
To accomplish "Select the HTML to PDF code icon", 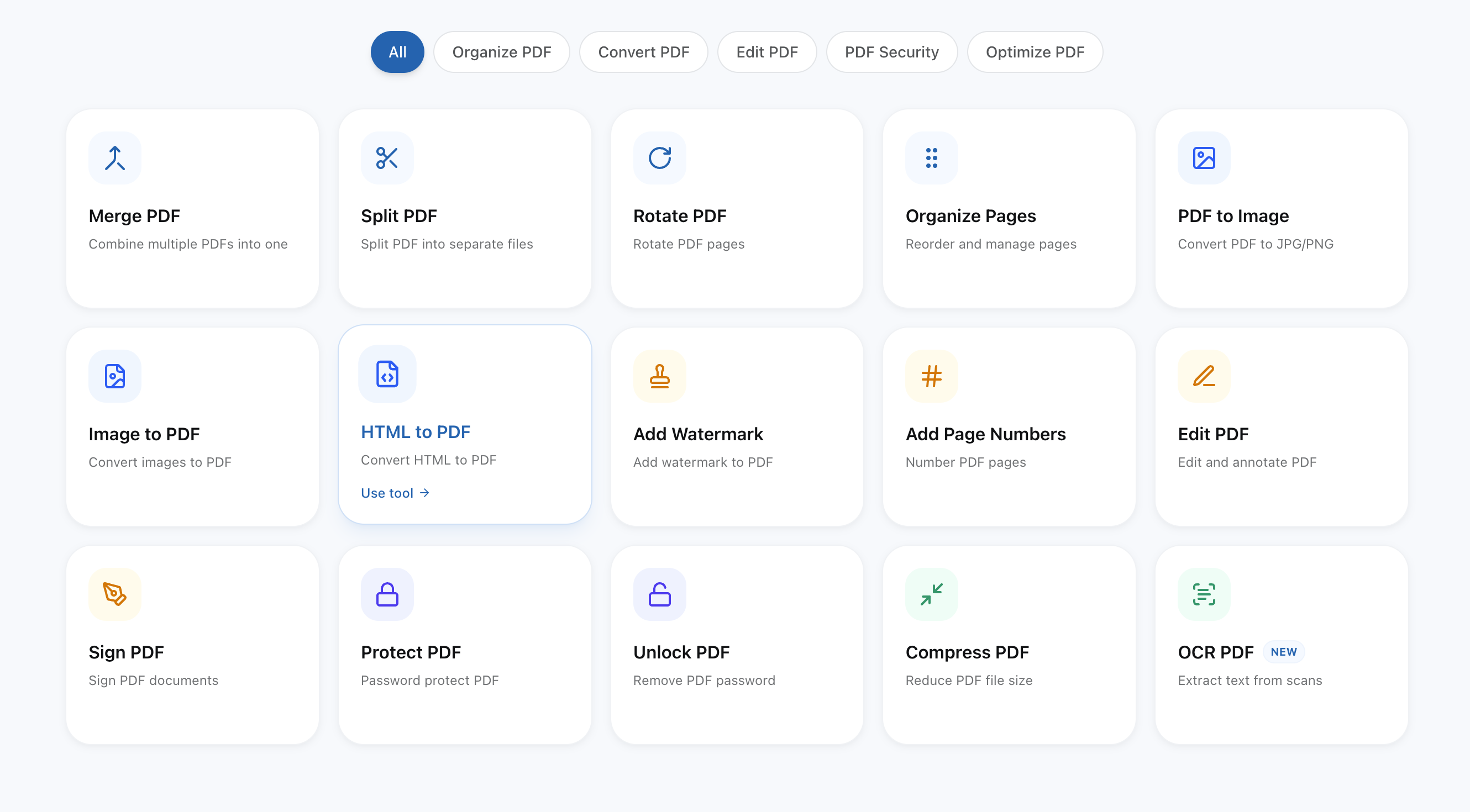I will click(x=387, y=375).
